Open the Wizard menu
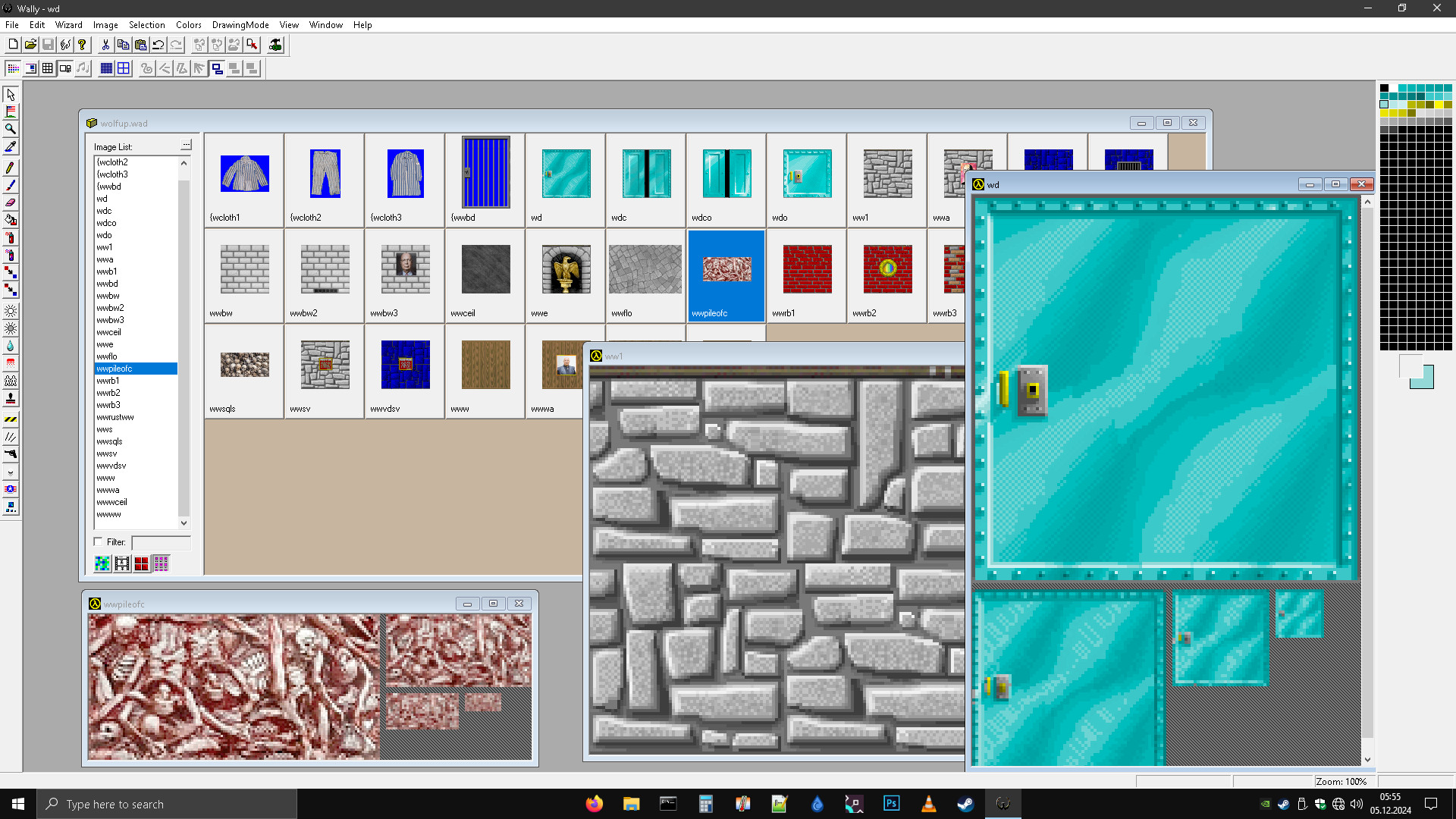 tap(68, 24)
